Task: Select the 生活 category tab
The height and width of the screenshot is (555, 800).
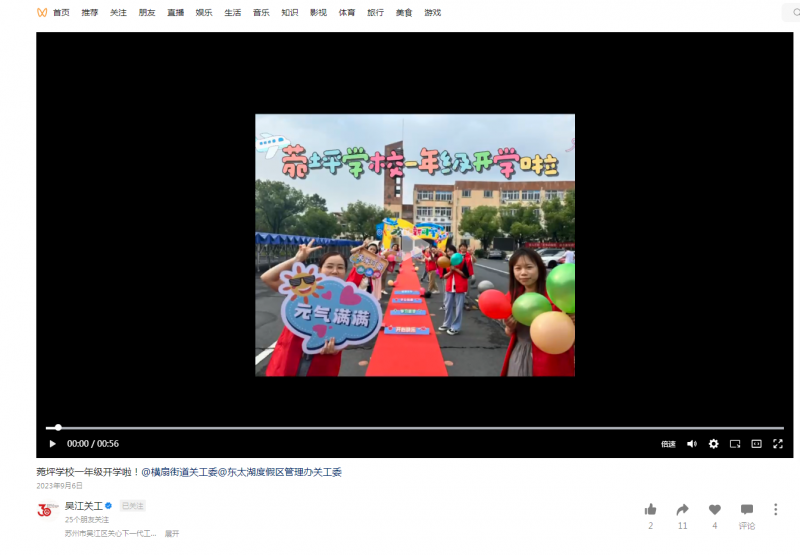Action: (x=233, y=12)
